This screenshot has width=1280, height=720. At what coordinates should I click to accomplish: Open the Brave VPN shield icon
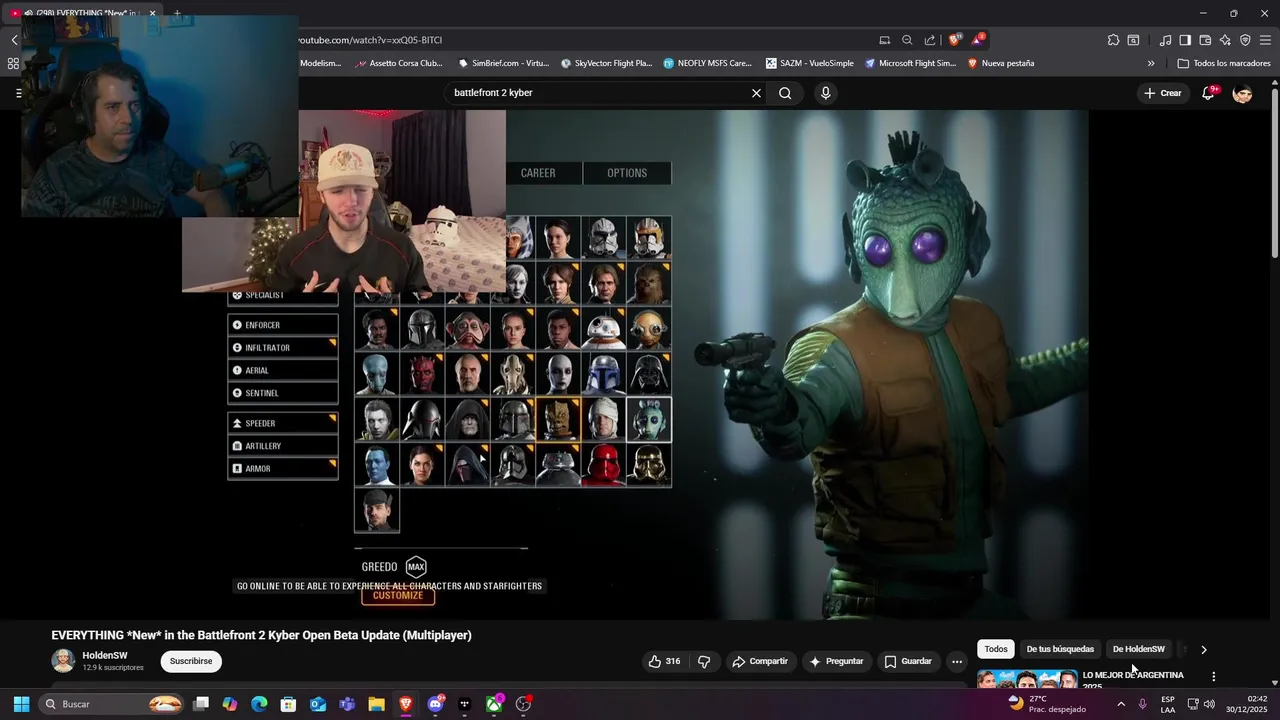coord(1245,40)
